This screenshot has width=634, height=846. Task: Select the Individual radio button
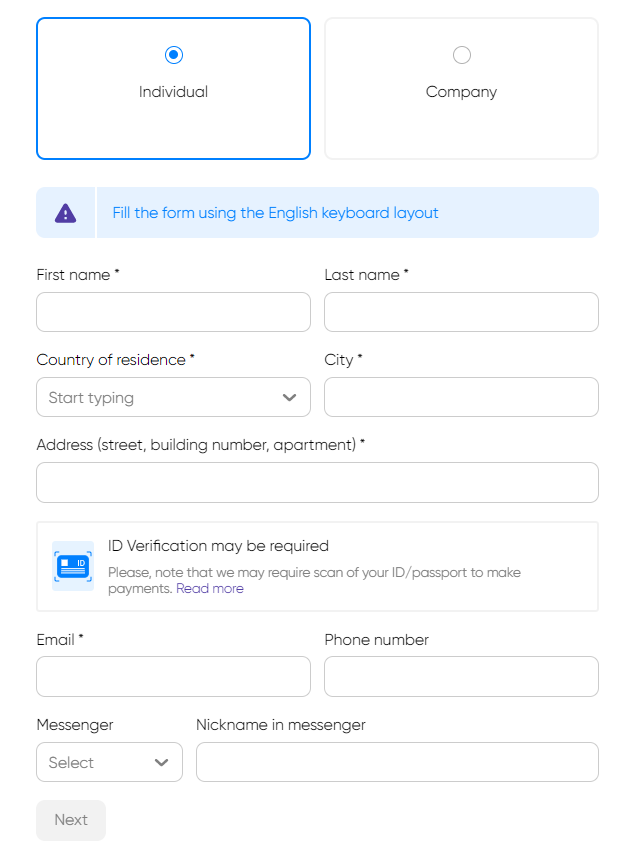[x=174, y=55]
